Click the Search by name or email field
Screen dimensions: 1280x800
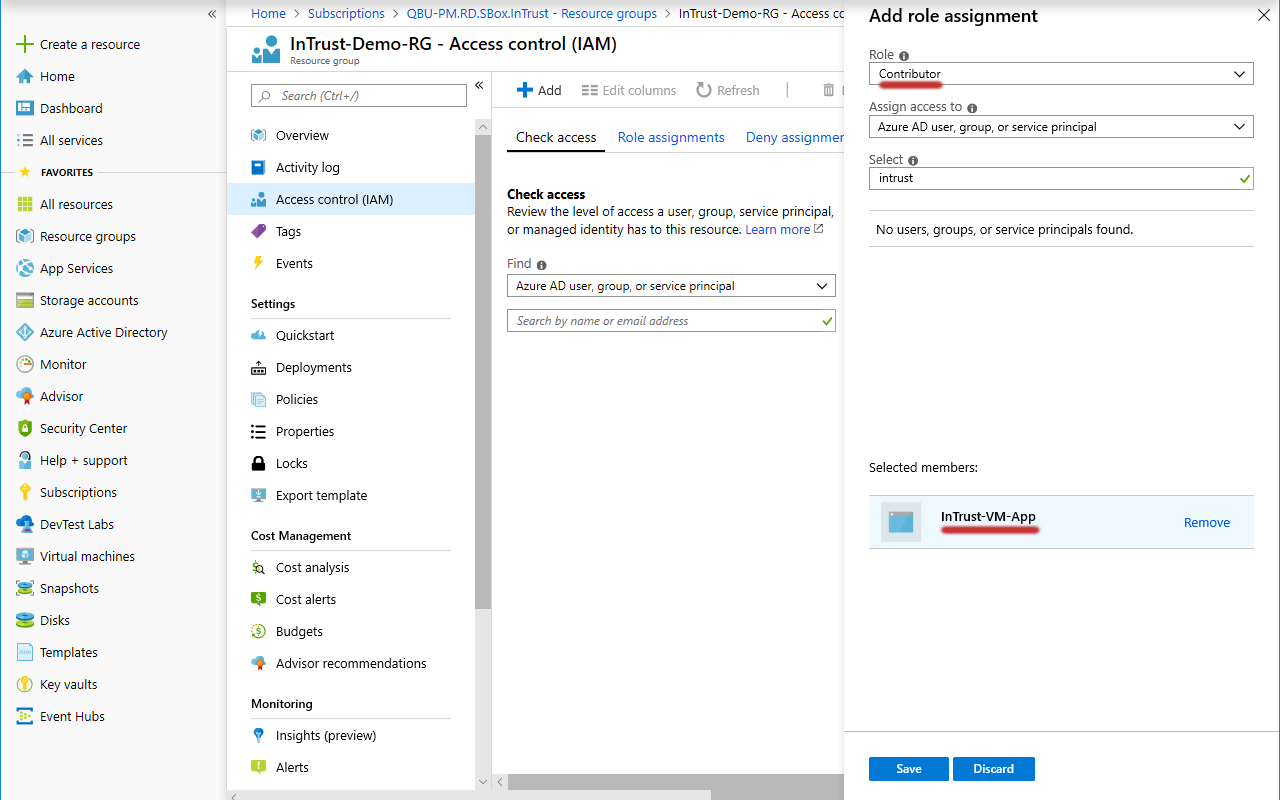point(665,321)
